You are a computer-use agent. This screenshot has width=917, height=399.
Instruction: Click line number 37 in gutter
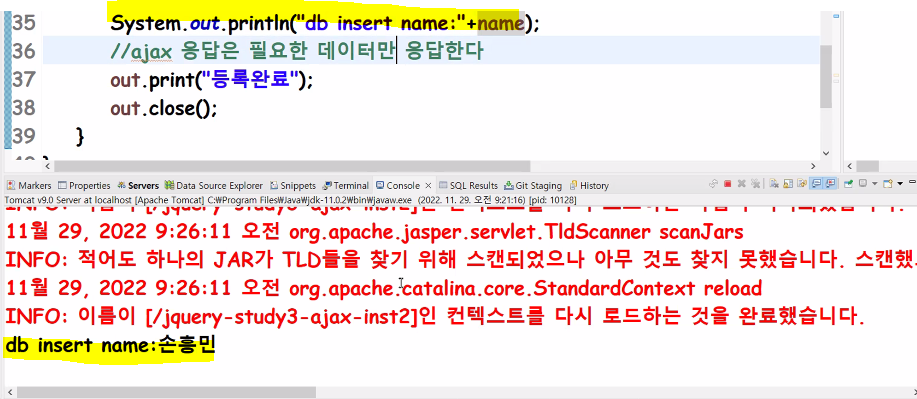pyautogui.click(x=24, y=79)
